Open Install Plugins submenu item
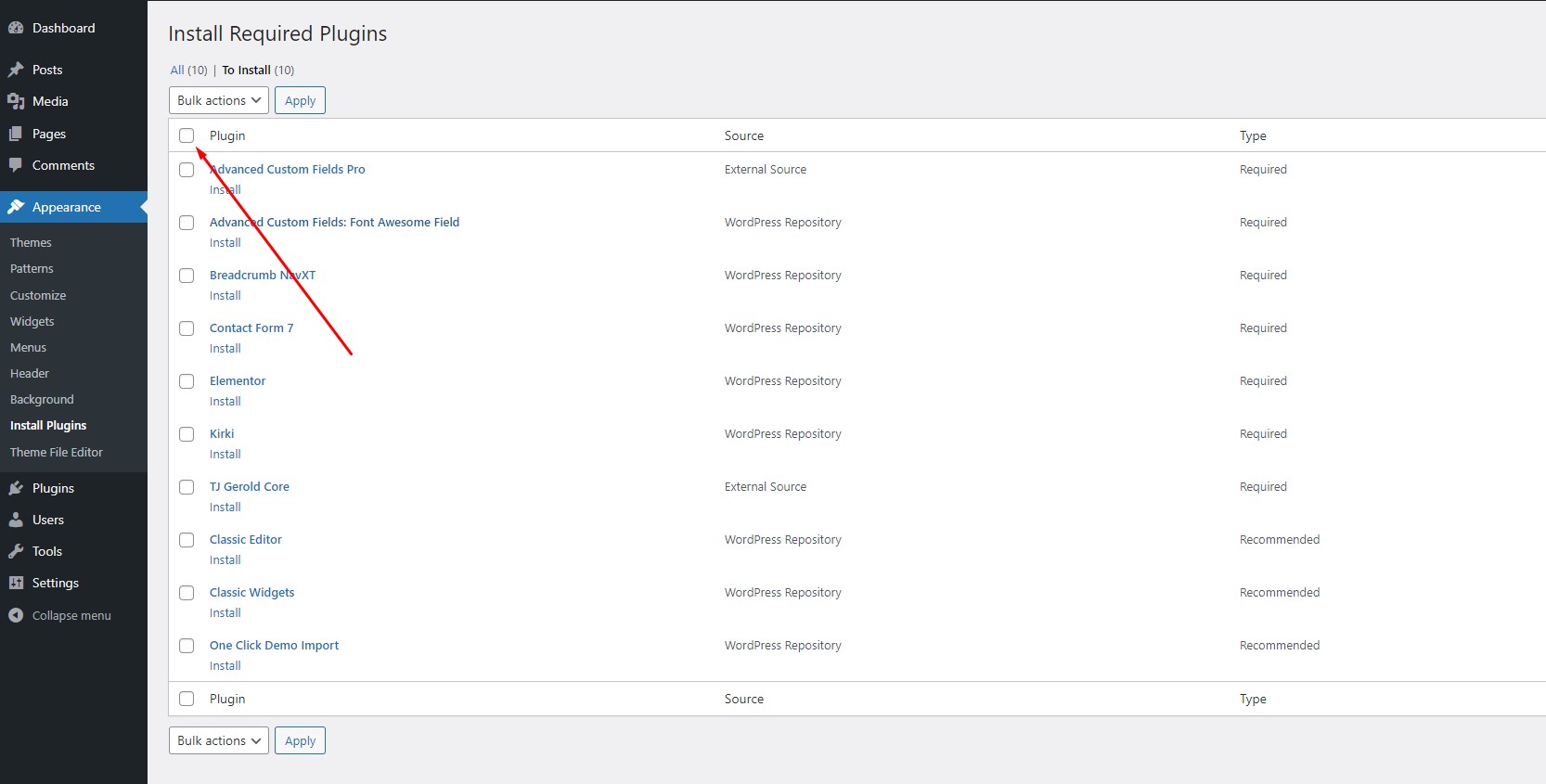 (48, 425)
